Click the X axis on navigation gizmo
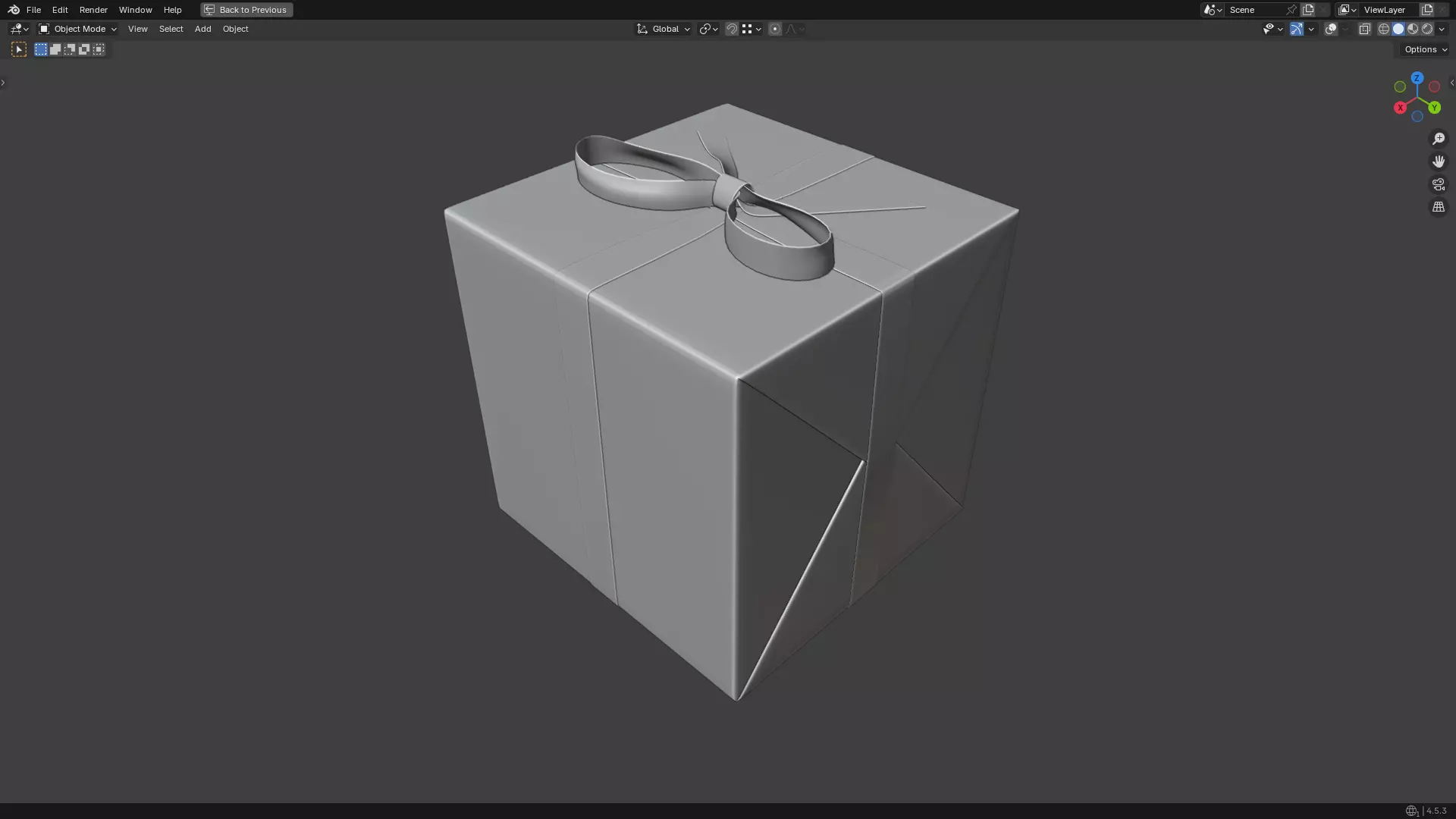This screenshot has height=819, width=1456. click(x=1400, y=108)
